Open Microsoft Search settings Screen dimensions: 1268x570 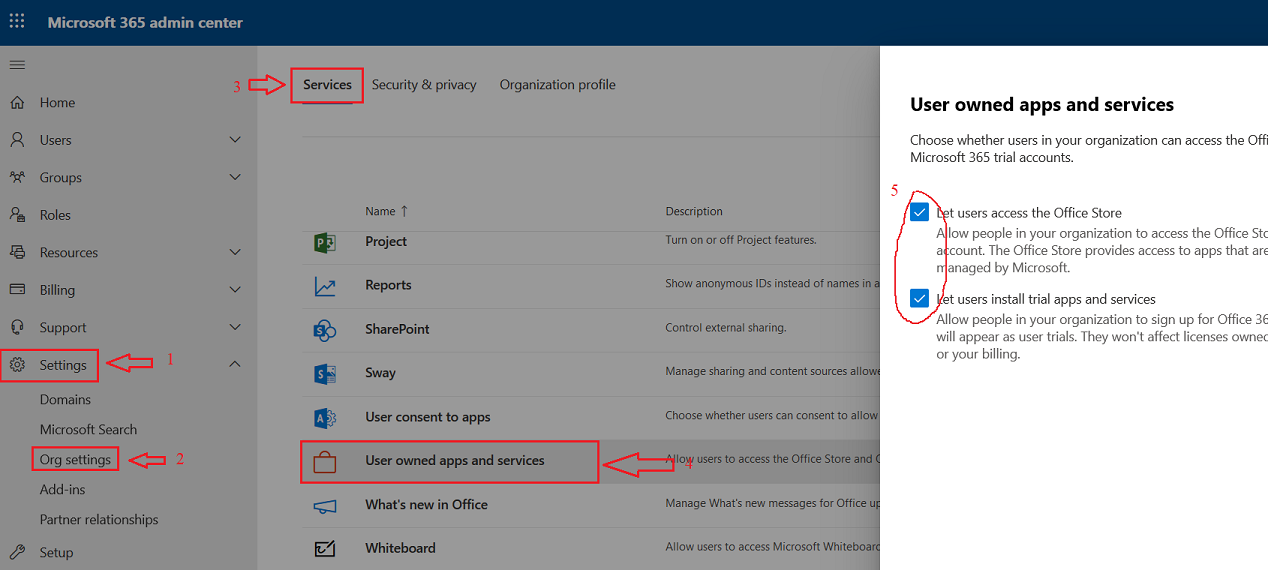(x=88, y=429)
